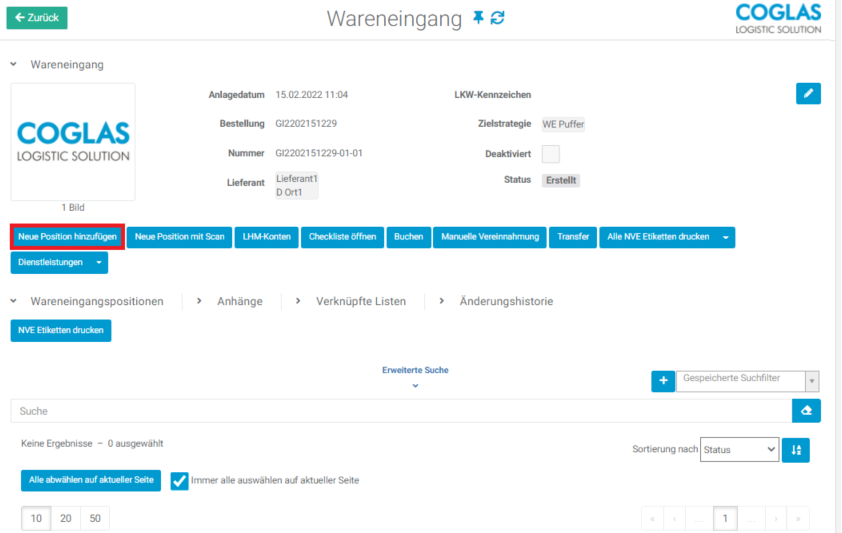
Task: Expand Erweiterte Suche section
Action: click(x=415, y=376)
